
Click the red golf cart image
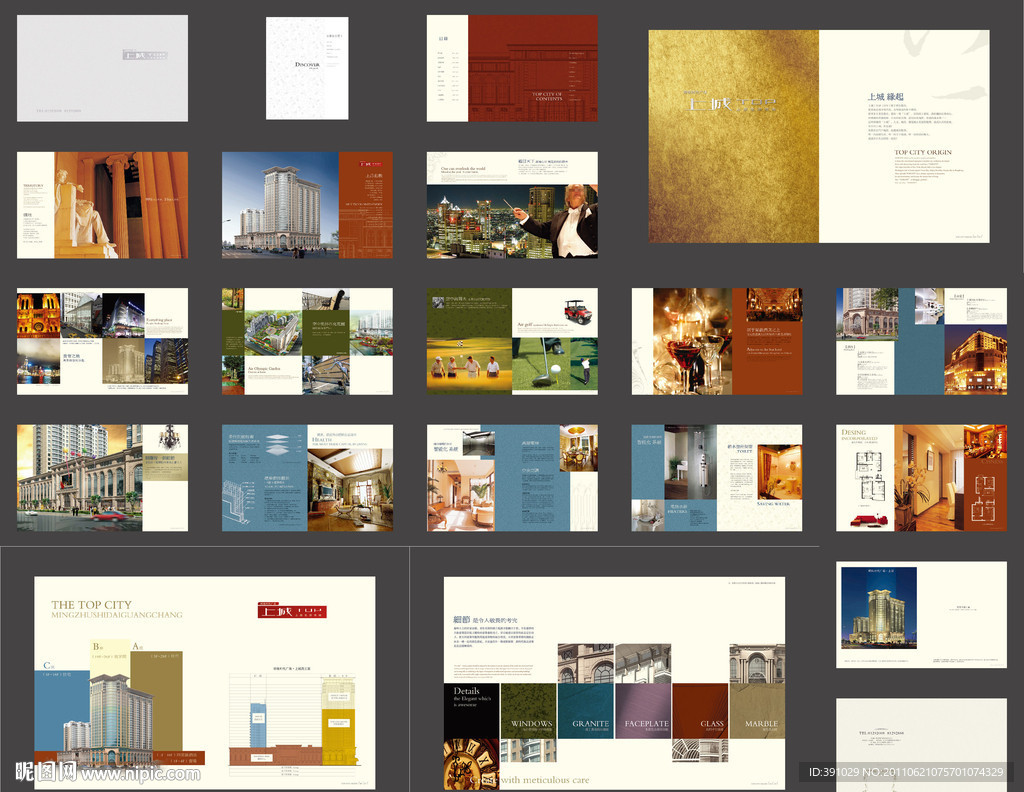pos(577,311)
